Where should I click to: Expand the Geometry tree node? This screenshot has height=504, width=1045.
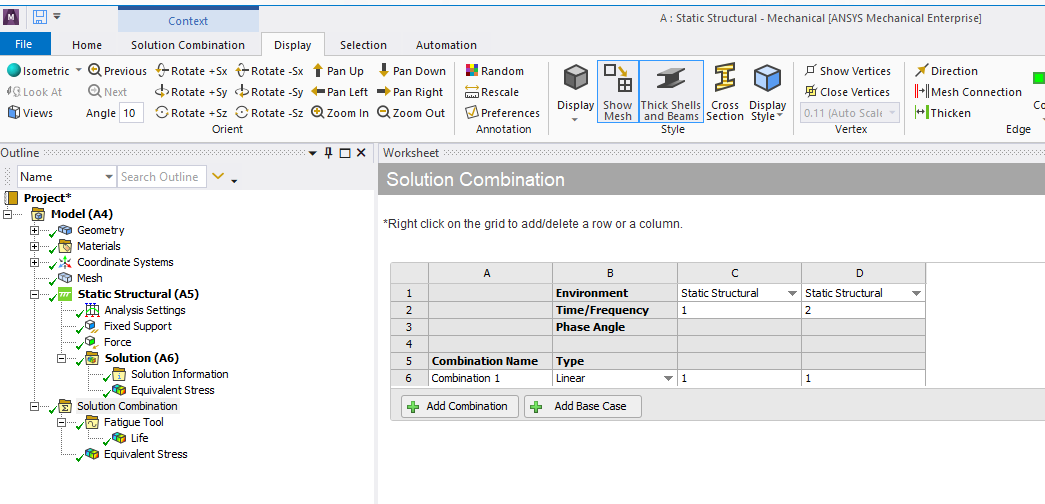click(x=35, y=230)
